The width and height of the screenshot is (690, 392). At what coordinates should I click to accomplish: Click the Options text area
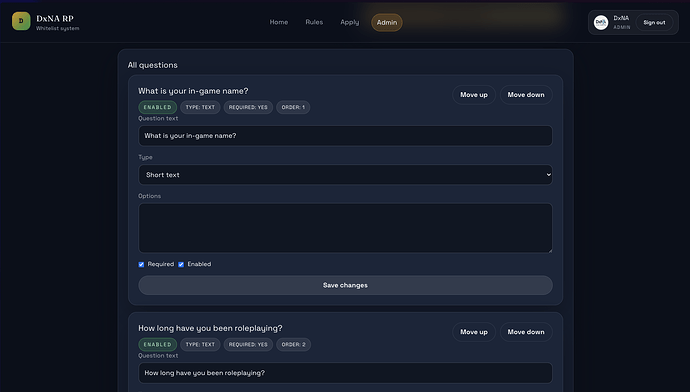[345, 228]
